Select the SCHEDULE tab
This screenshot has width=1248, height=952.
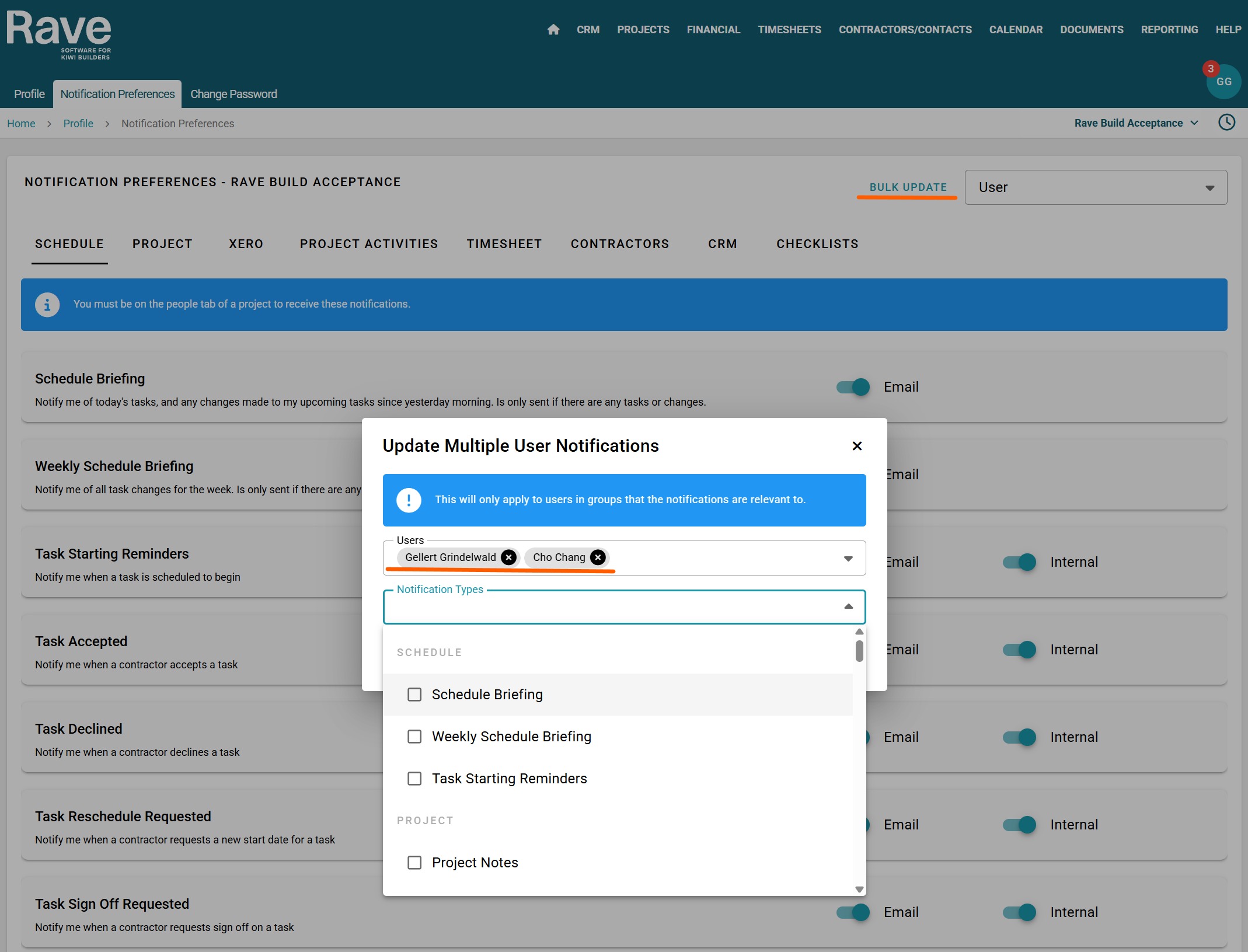(69, 244)
